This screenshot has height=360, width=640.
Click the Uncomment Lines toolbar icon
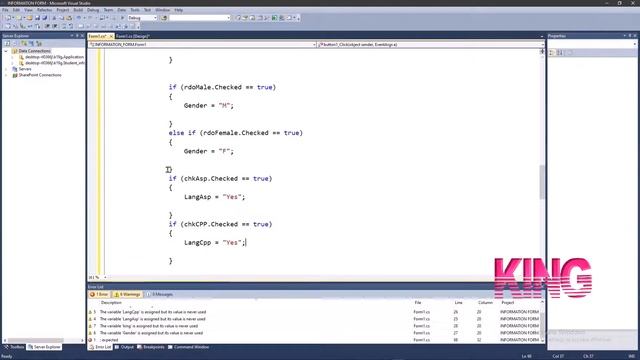71,26
